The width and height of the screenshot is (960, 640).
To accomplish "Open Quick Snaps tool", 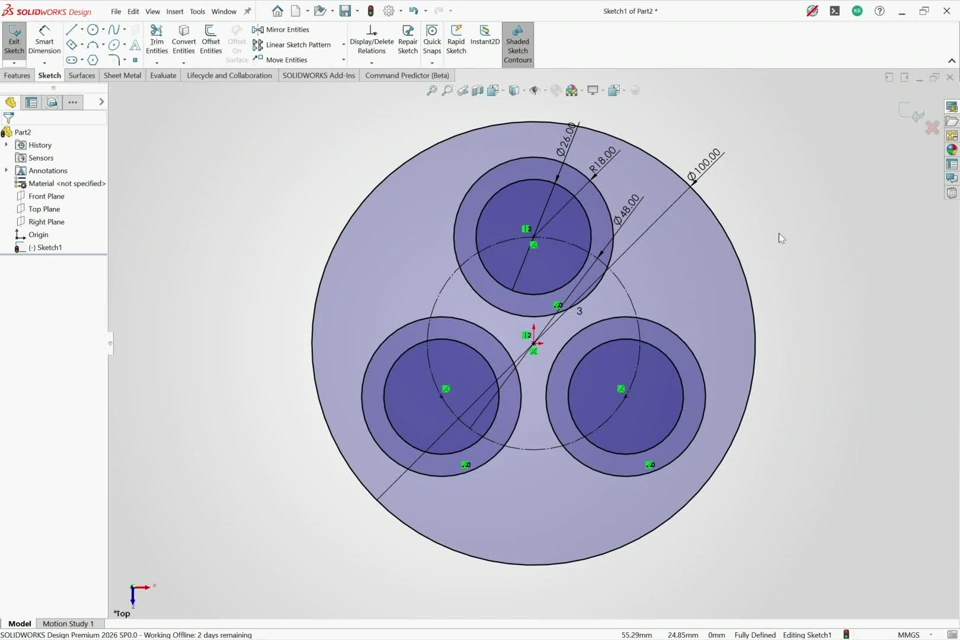I will pos(432,40).
